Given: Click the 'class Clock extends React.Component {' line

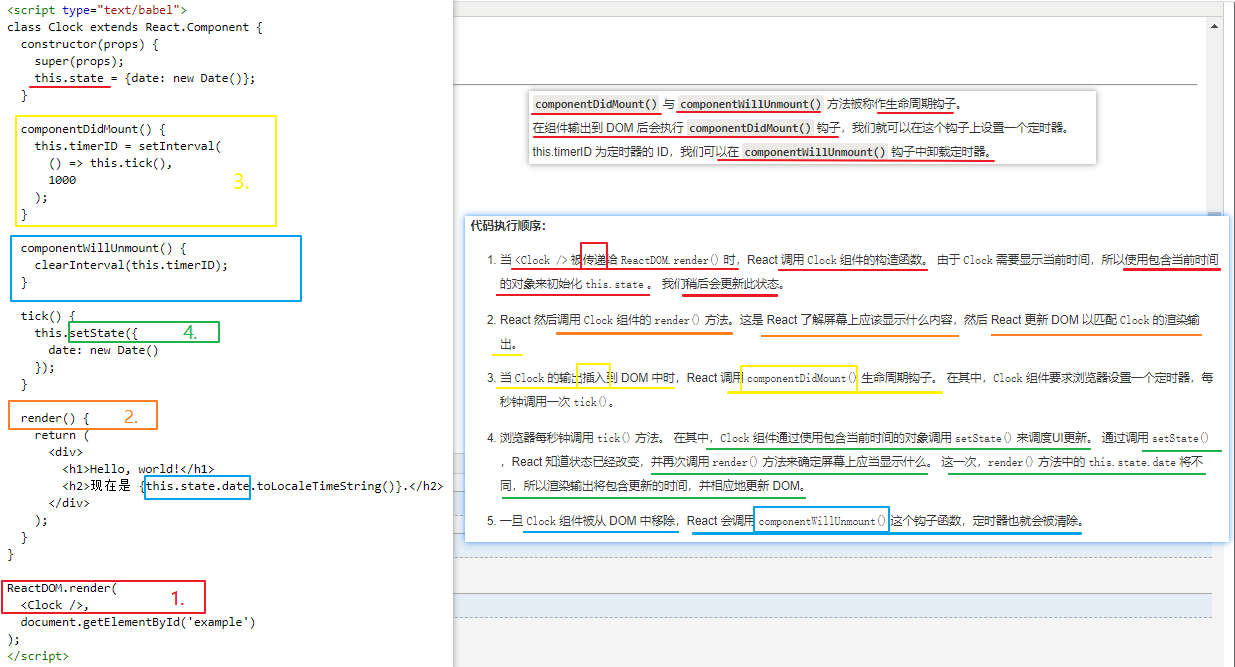Looking at the screenshot, I should (135, 27).
